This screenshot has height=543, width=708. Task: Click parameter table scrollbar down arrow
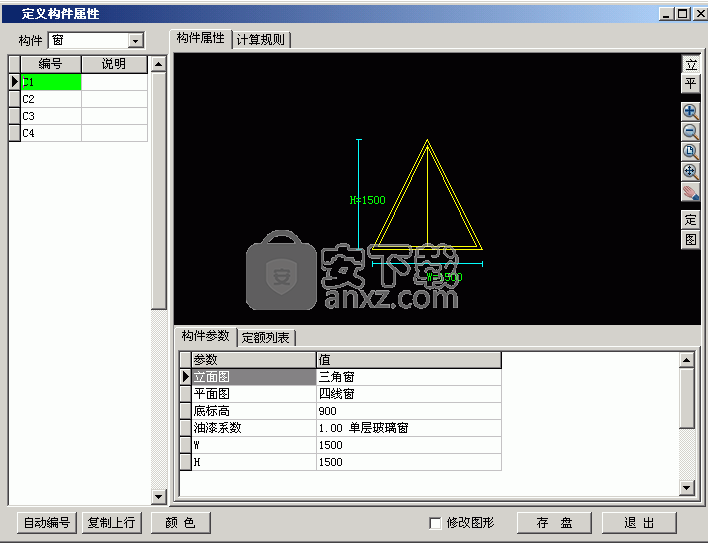(x=686, y=487)
